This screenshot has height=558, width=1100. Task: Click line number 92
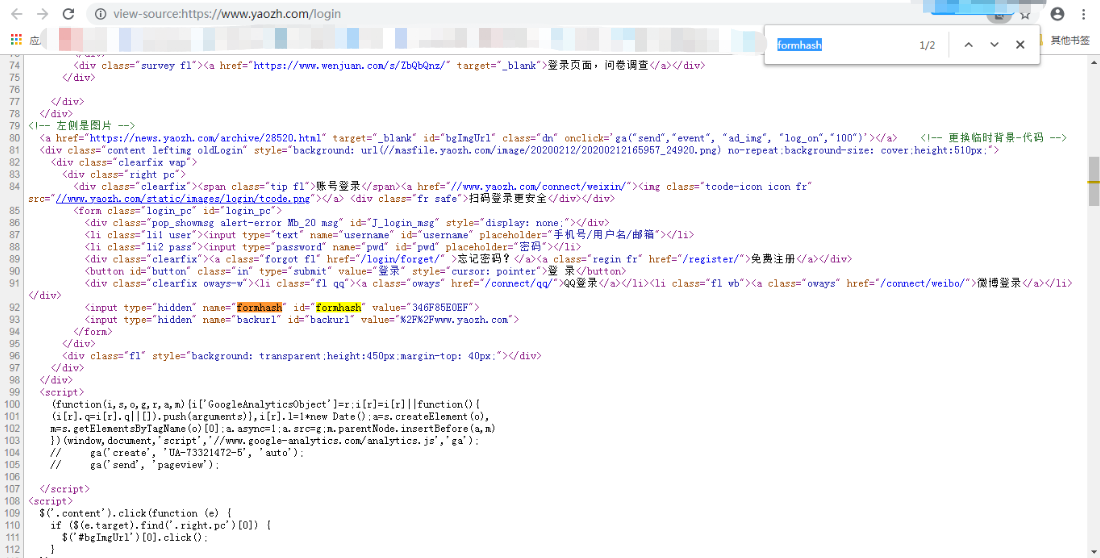tap(14, 308)
